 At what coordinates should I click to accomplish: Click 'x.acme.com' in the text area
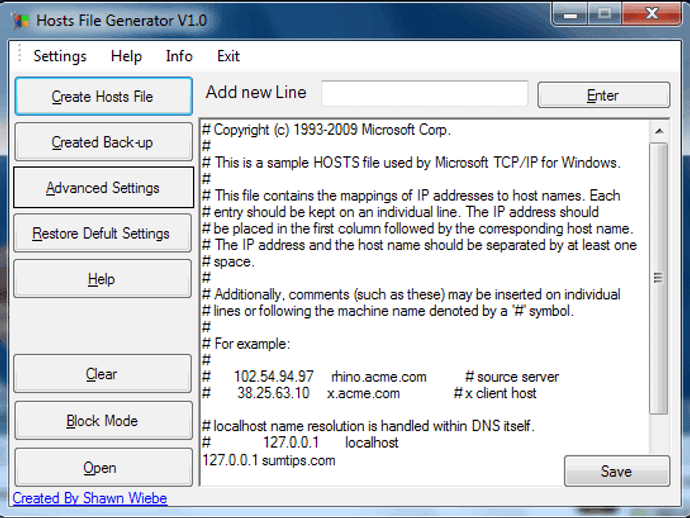(x=363, y=393)
